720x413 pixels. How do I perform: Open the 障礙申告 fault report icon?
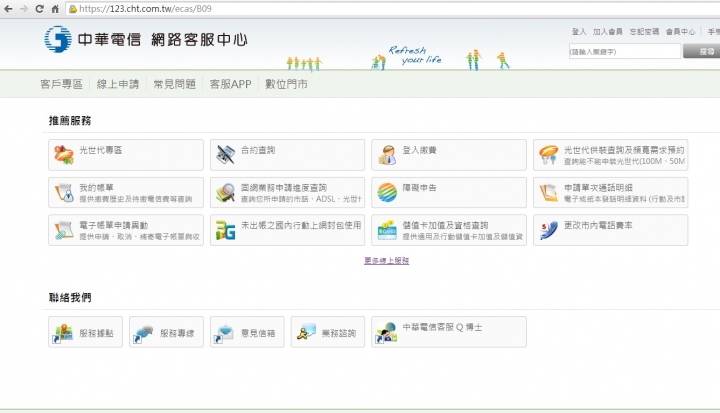[387, 192]
